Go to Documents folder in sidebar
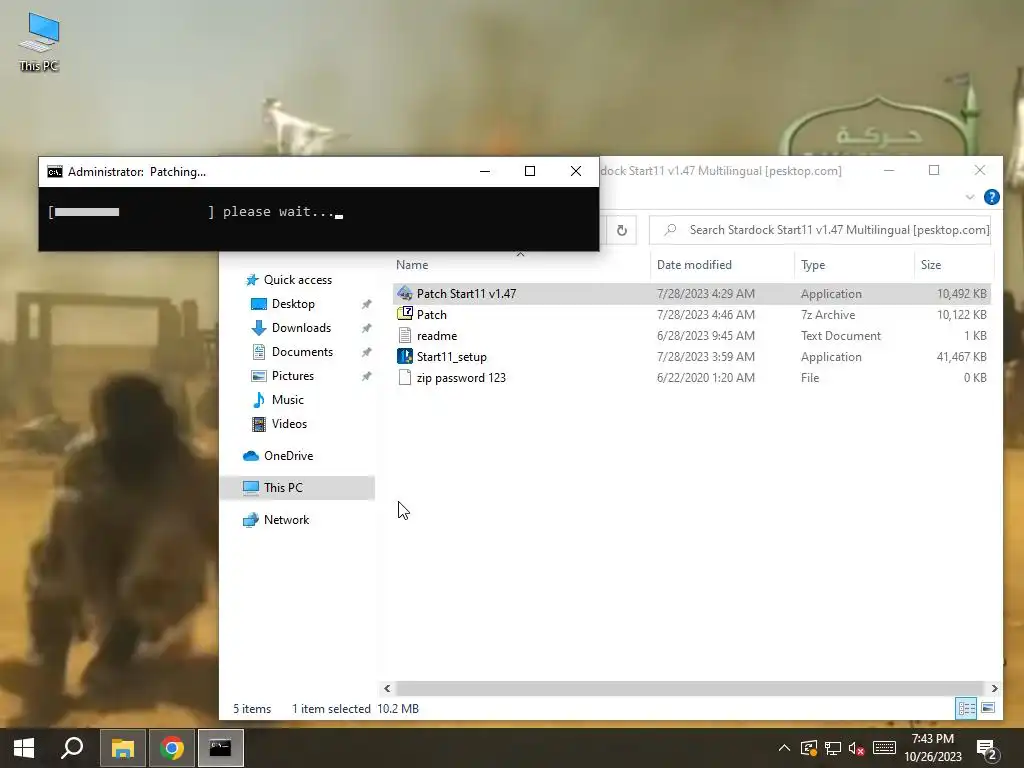This screenshot has width=1024, height=768. point(302,352)
